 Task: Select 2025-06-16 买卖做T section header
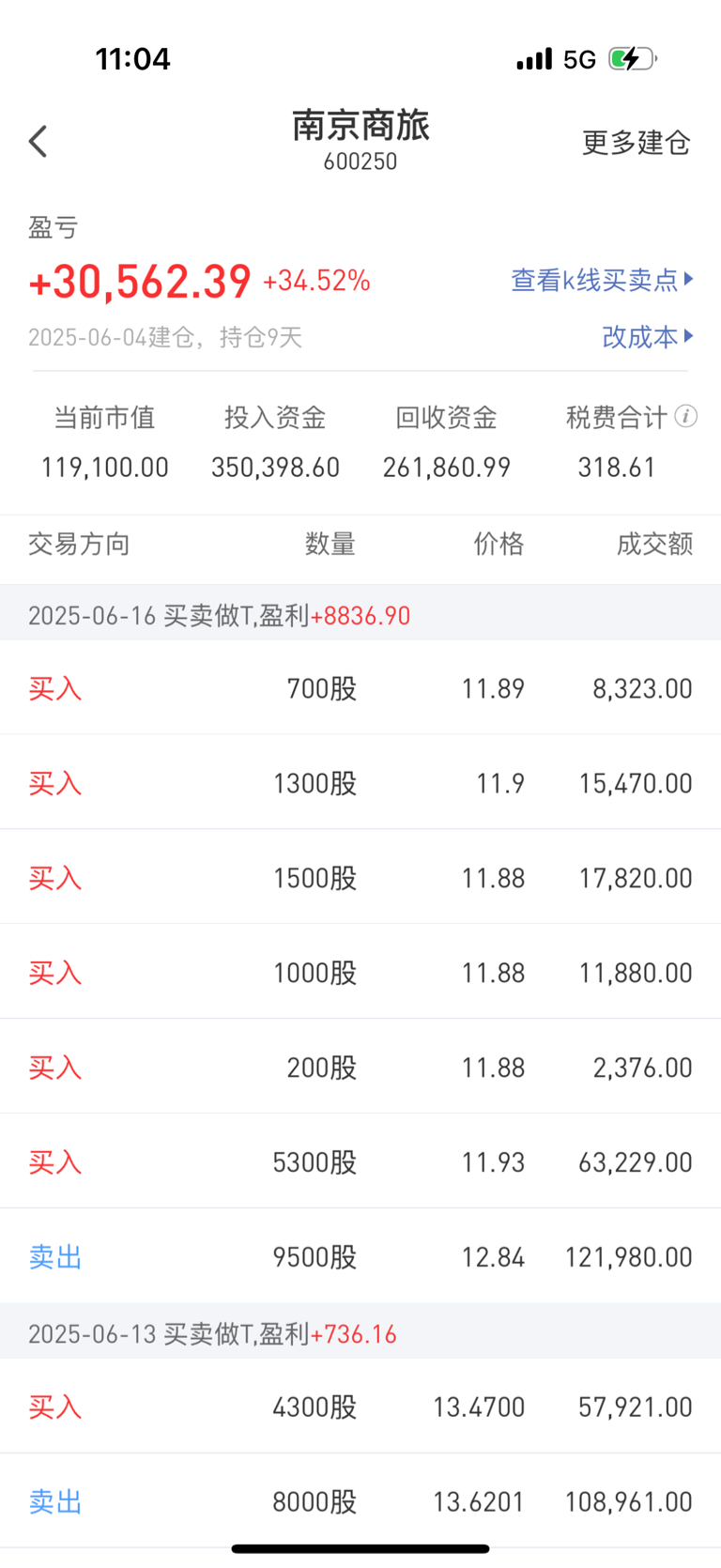[x=360, y=615]
